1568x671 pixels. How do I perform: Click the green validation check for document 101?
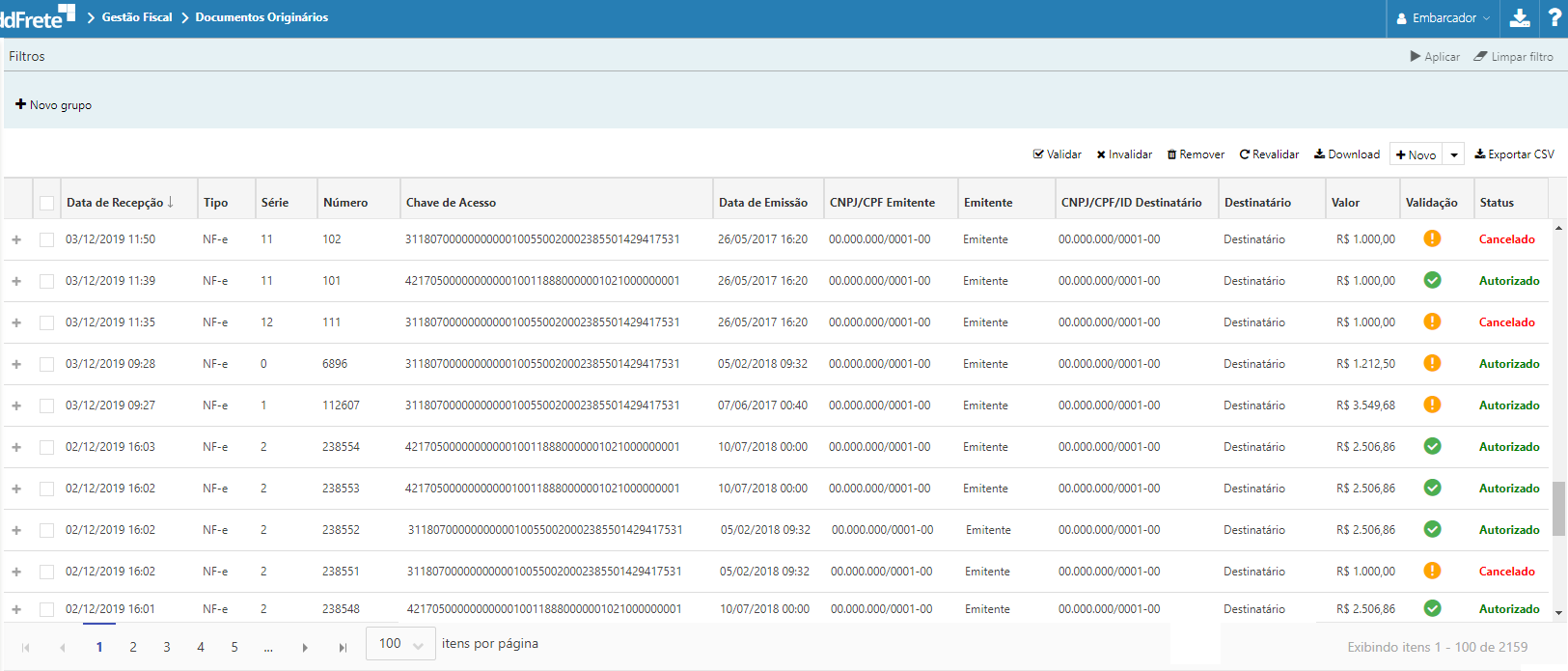[1432, 280]
